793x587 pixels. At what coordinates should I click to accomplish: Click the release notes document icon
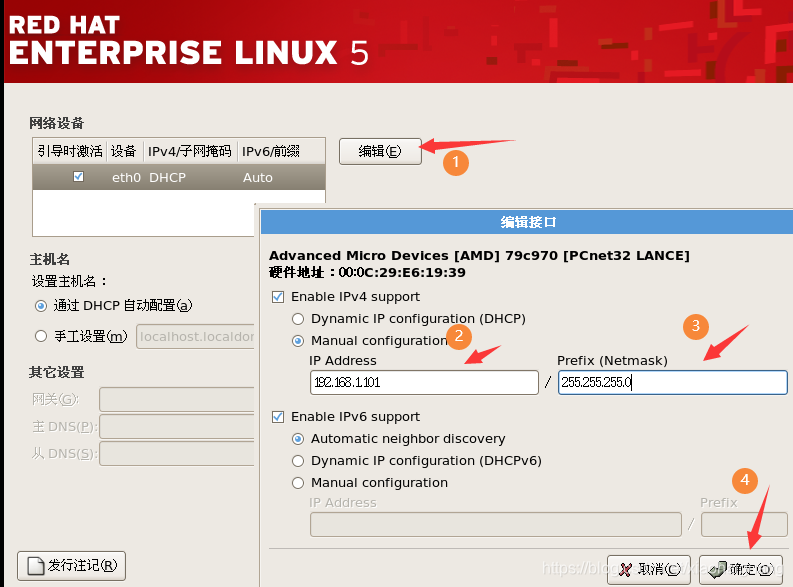pyautogui.click(x=35, y=566)
